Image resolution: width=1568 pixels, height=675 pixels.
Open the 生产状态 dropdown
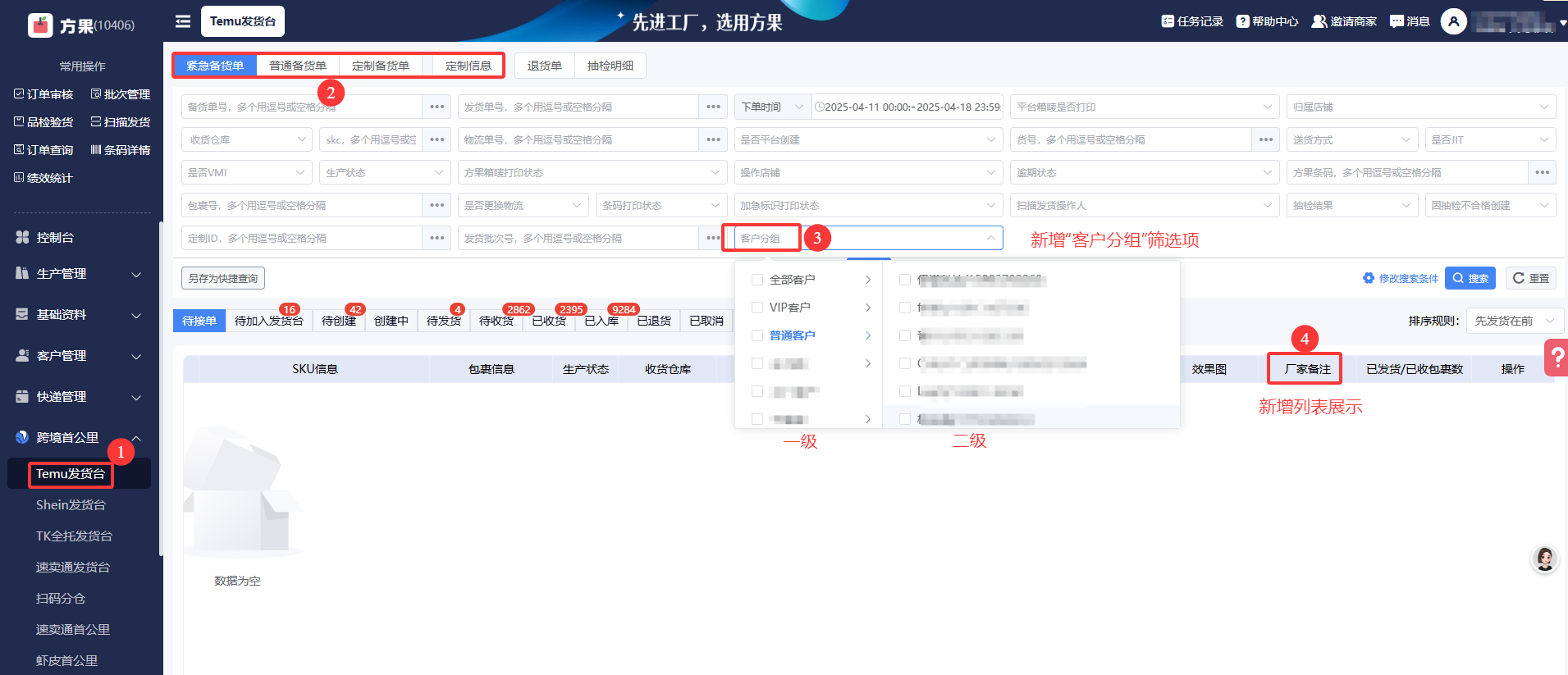tap(385, 172)
